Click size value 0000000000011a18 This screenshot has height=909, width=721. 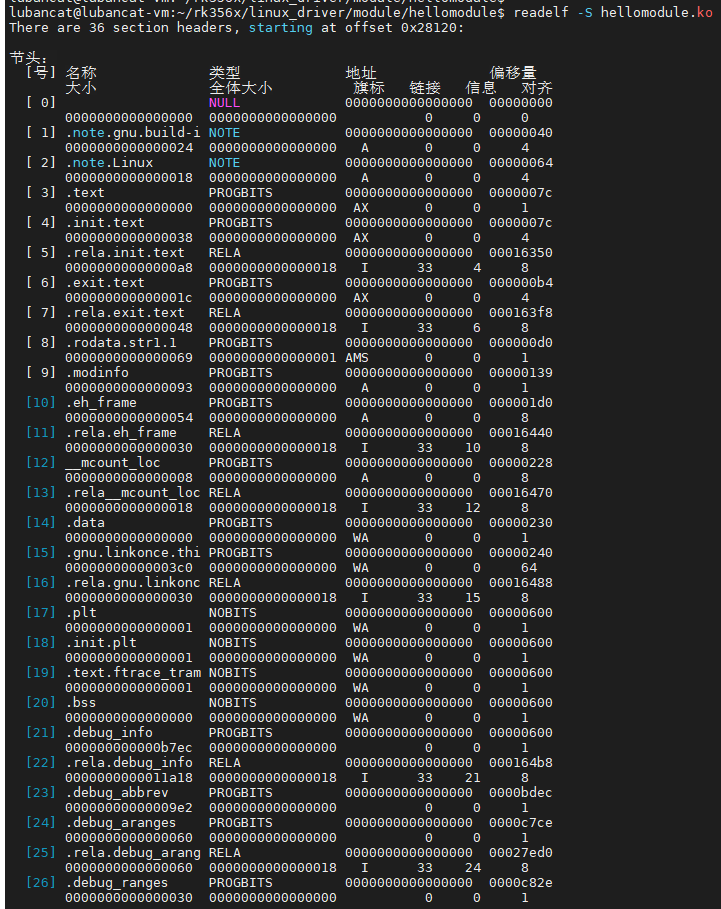[129, 778]
